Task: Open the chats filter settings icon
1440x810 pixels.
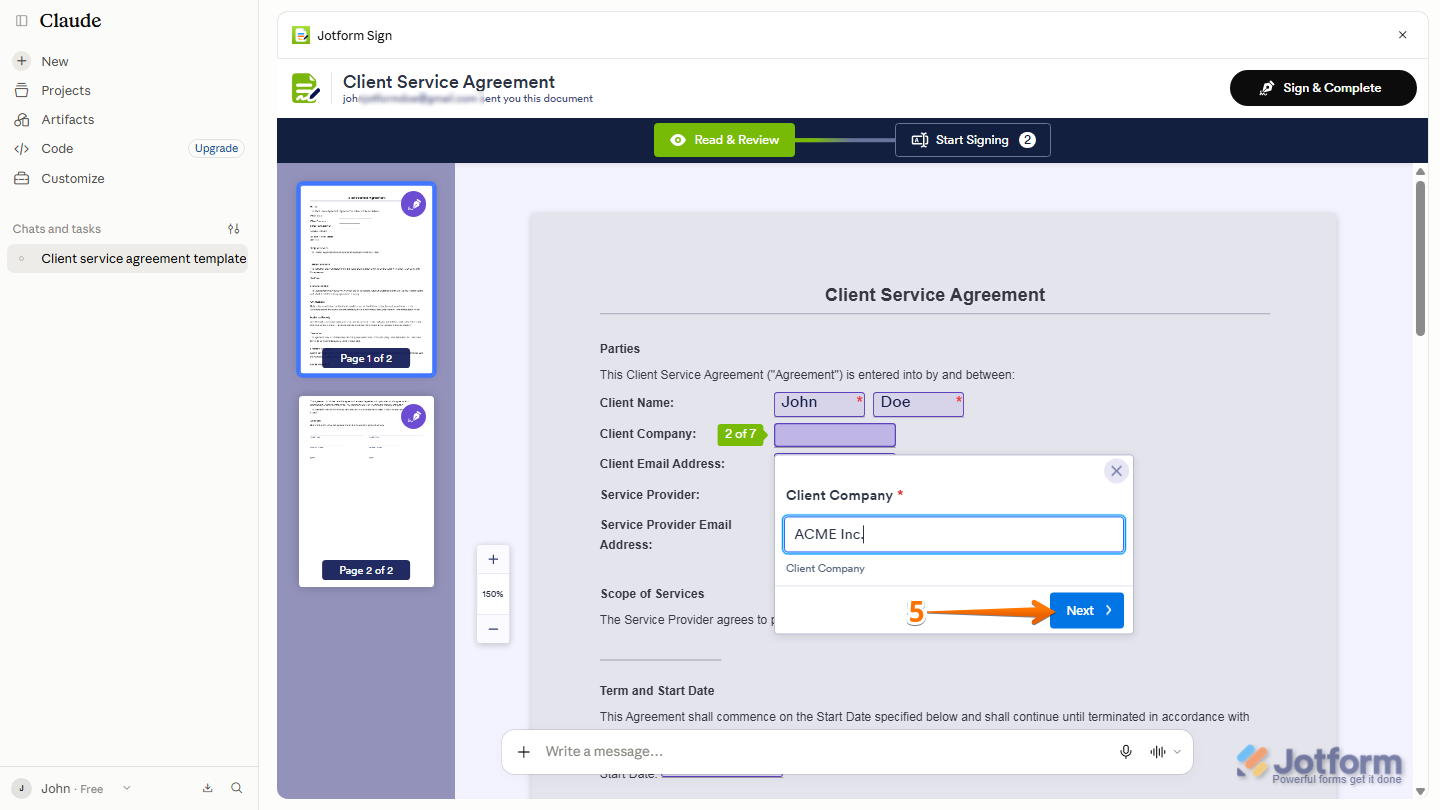Action: tap(234, 229)
